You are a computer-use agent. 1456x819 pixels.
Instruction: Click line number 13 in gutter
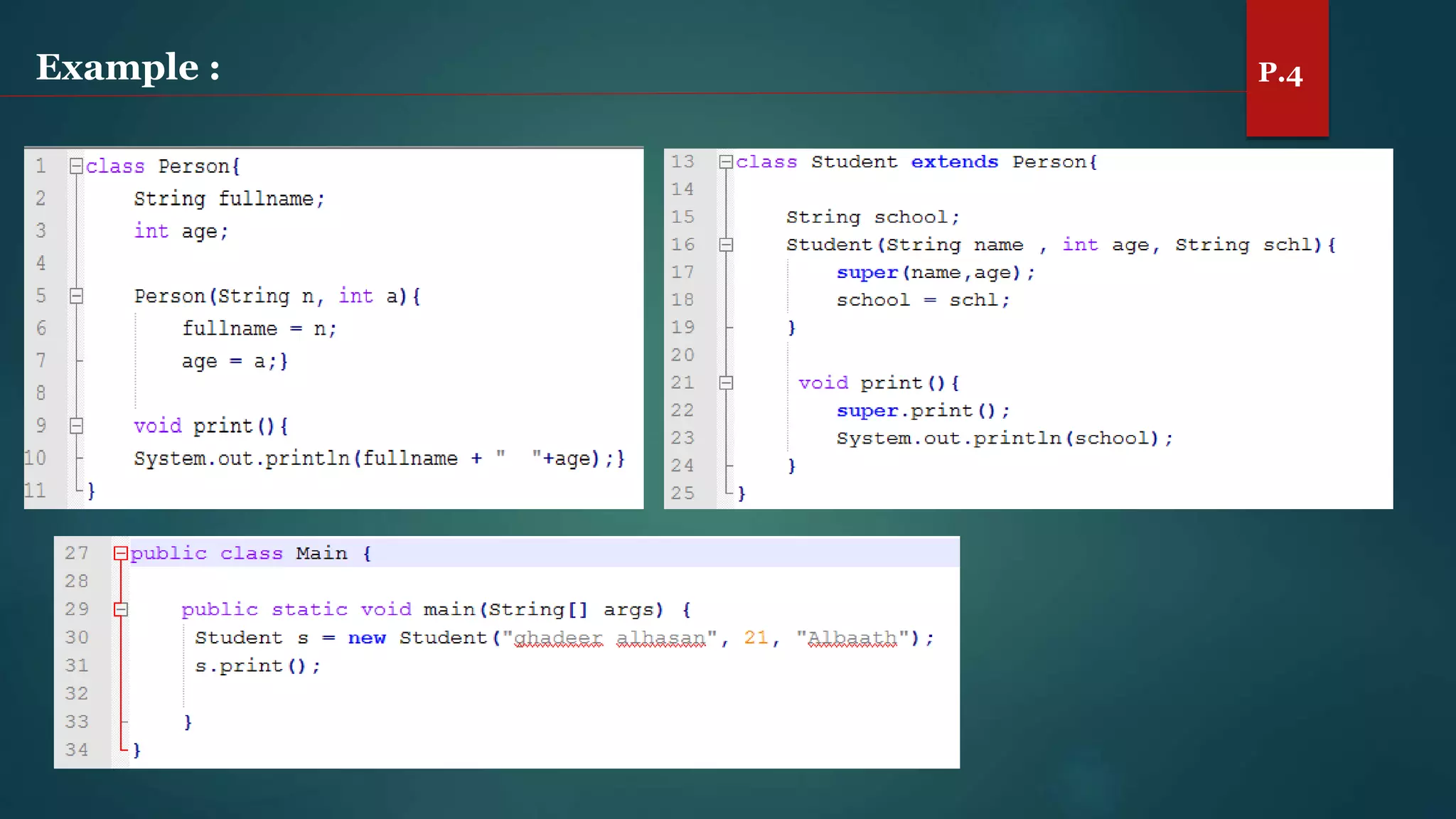(682, 162)
